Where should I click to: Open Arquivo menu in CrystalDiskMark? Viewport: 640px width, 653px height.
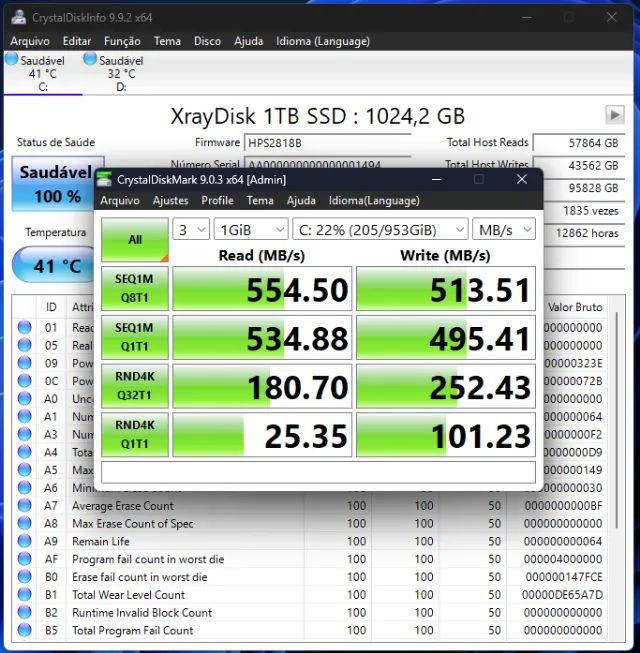120,201
